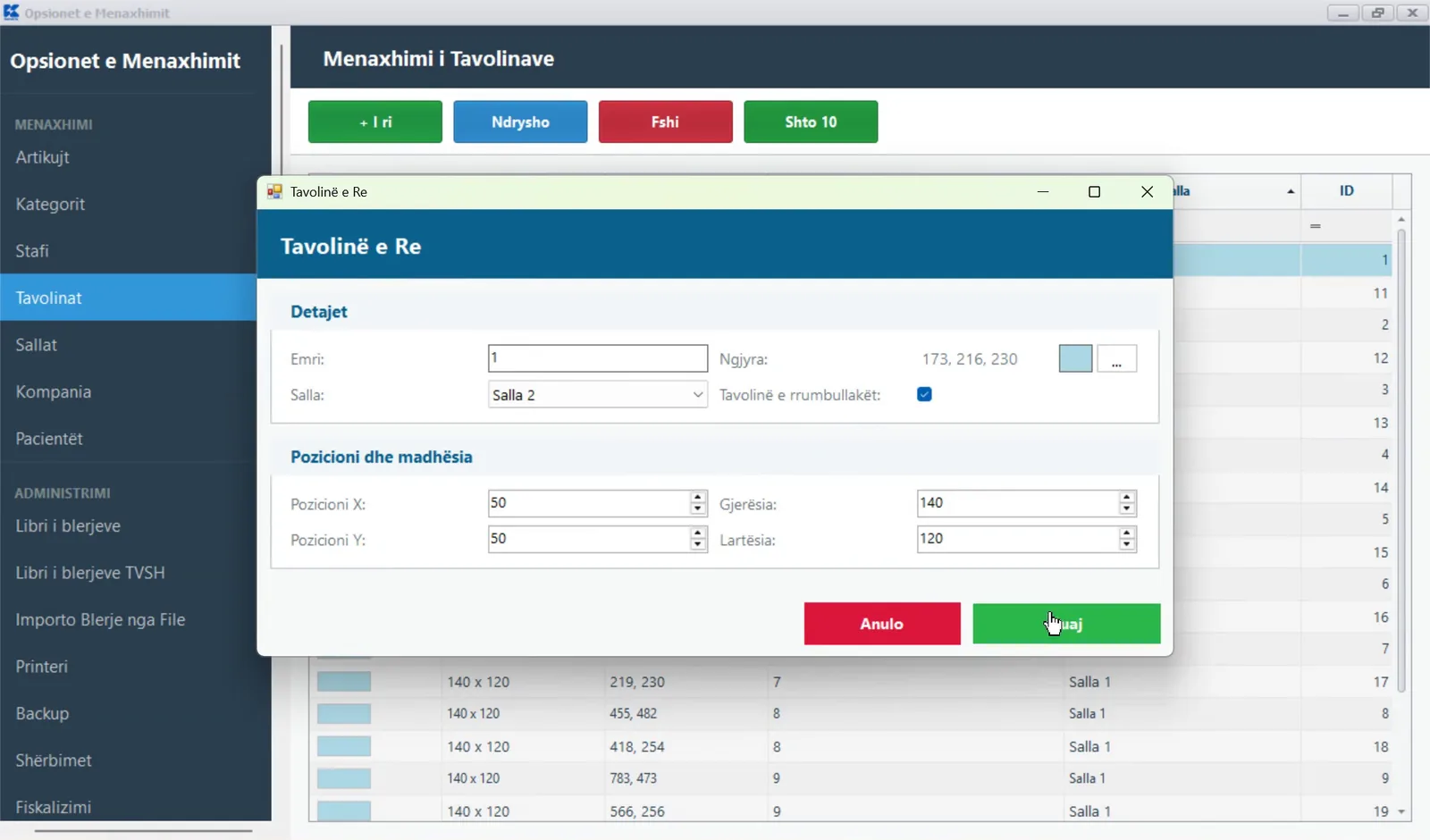Image resolution: width=1430 pixels, height=840 pixels.
Task: Click the light blue Ngjyra color swatch
Action: click(1075, 359)
